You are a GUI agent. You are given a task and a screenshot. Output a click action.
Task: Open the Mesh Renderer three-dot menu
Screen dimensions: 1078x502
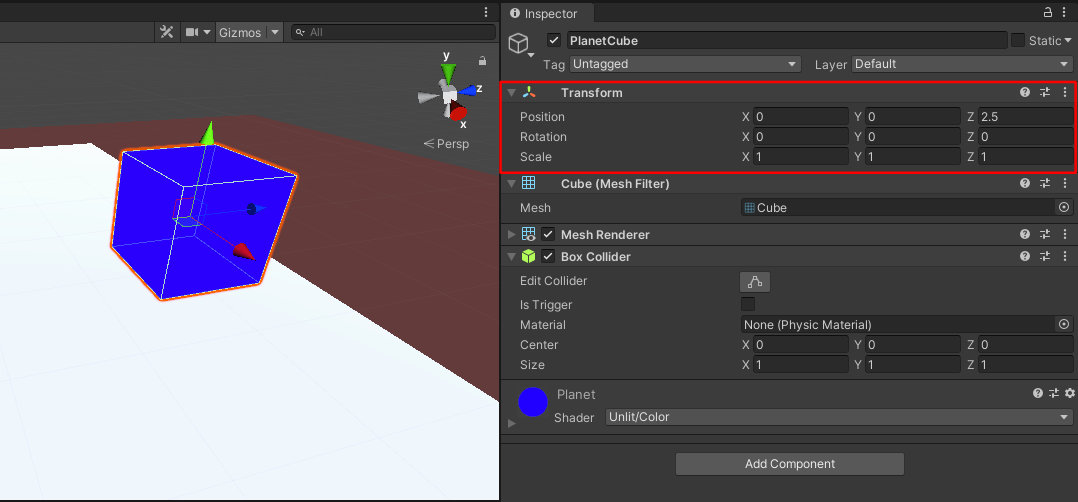[1065, 234]
